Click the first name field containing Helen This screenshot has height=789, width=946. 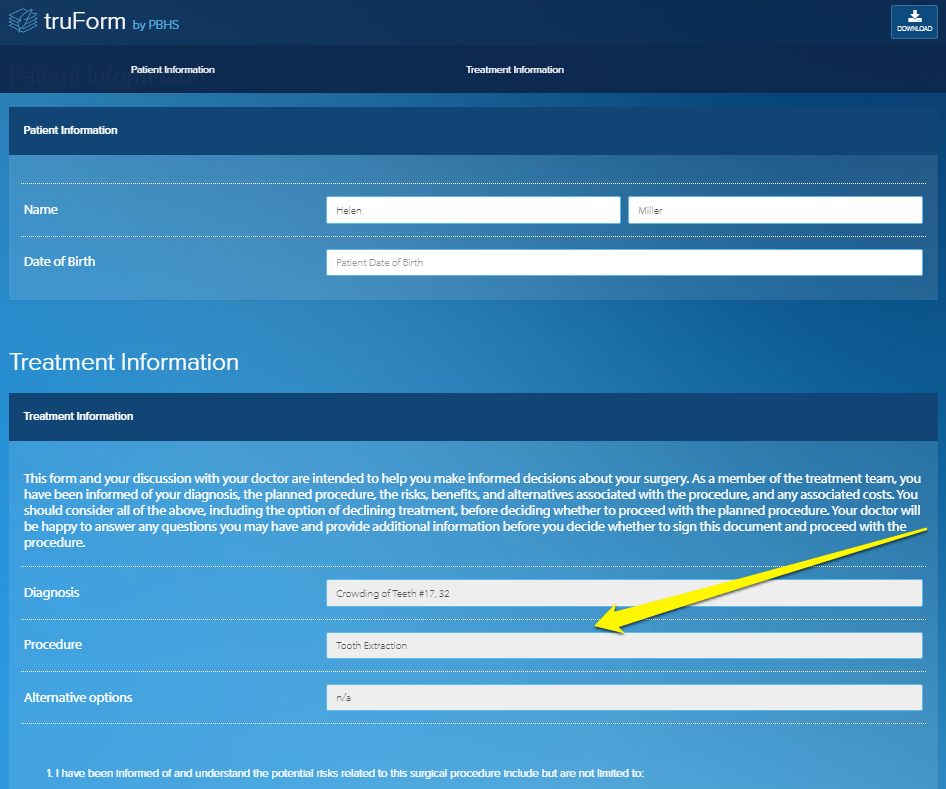[x=472, y=210]
